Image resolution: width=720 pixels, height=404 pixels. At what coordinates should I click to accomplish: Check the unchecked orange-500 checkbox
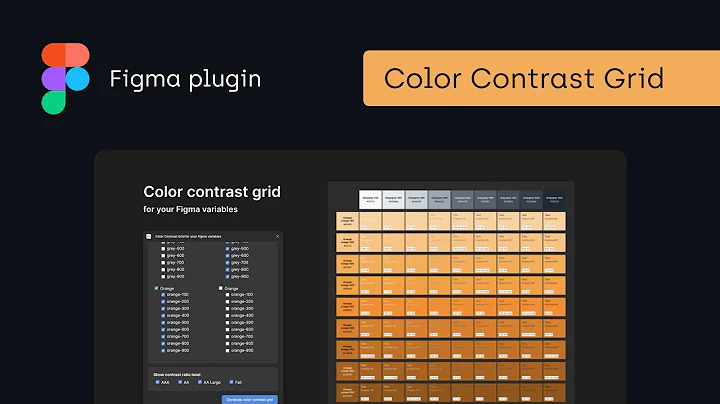point(227,323)
